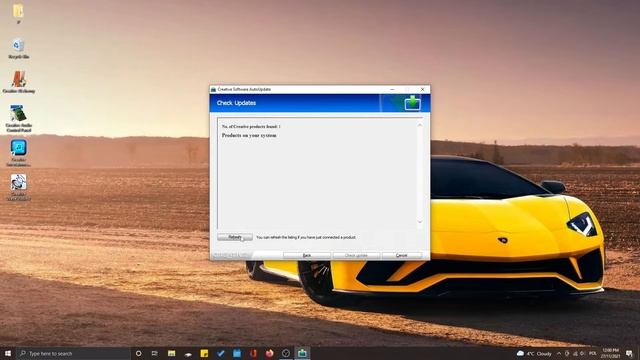Click the Check update button

pos(356,255)
